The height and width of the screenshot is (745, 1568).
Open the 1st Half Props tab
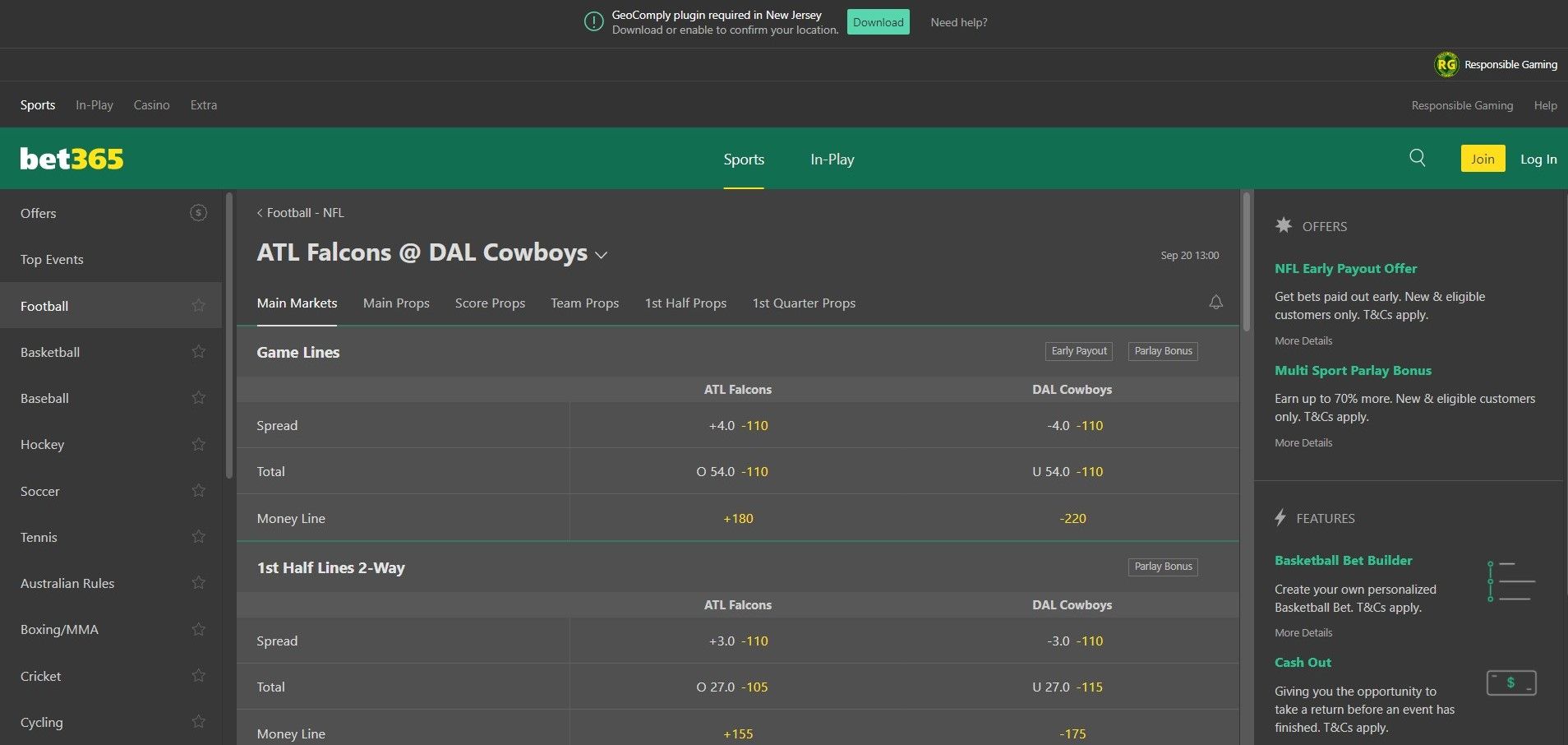click(x=685, y=303)
